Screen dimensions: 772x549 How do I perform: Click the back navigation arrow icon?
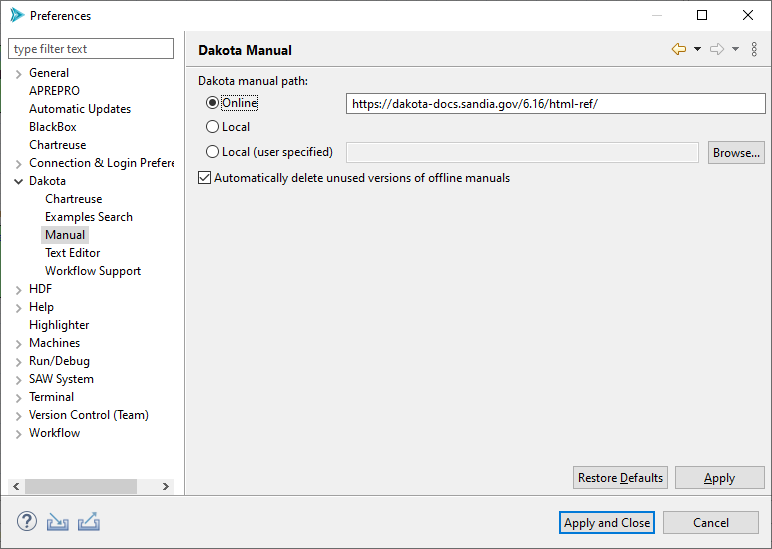coord(678,49)
